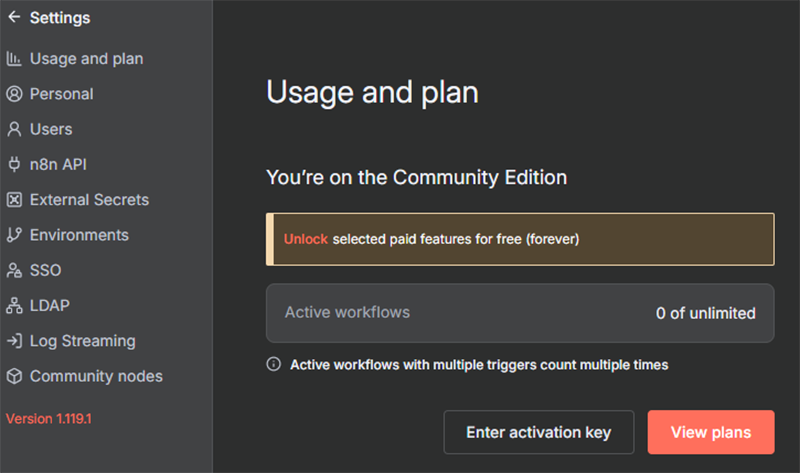800x473 pixels.
Task: Click the Settings header title
Action: point(60,18)
